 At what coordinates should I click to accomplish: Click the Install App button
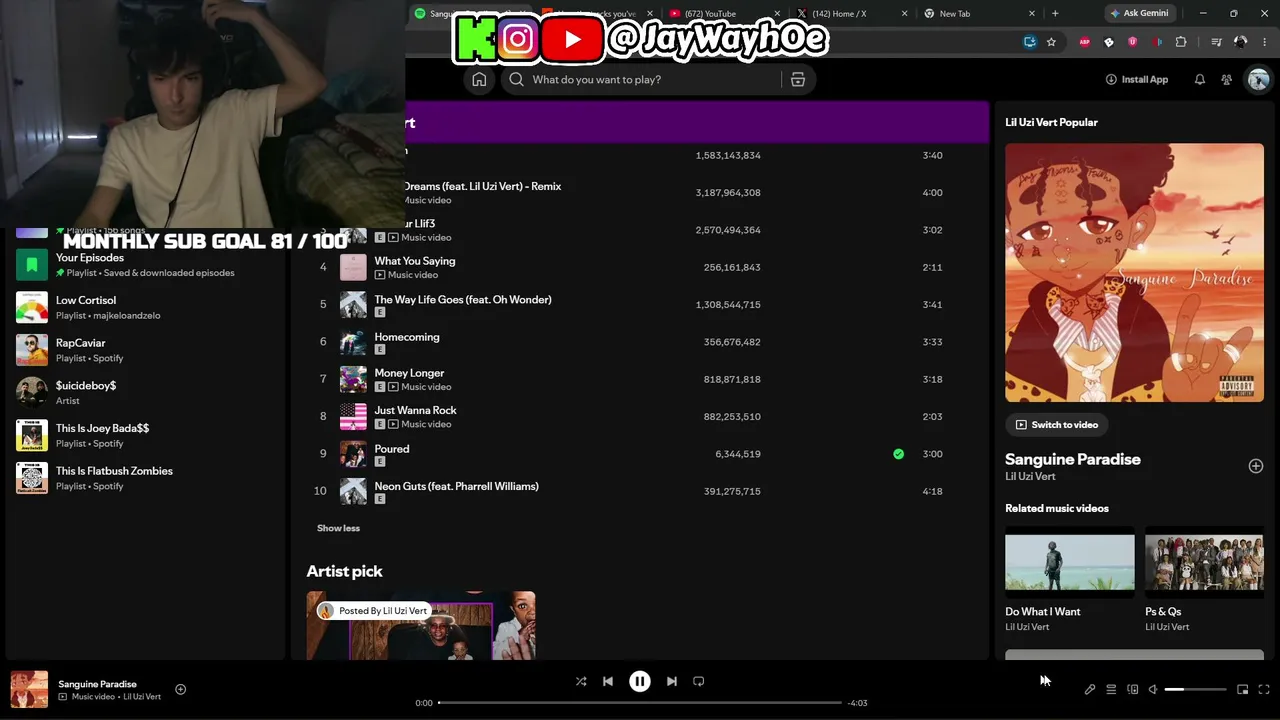(1137, 80)
